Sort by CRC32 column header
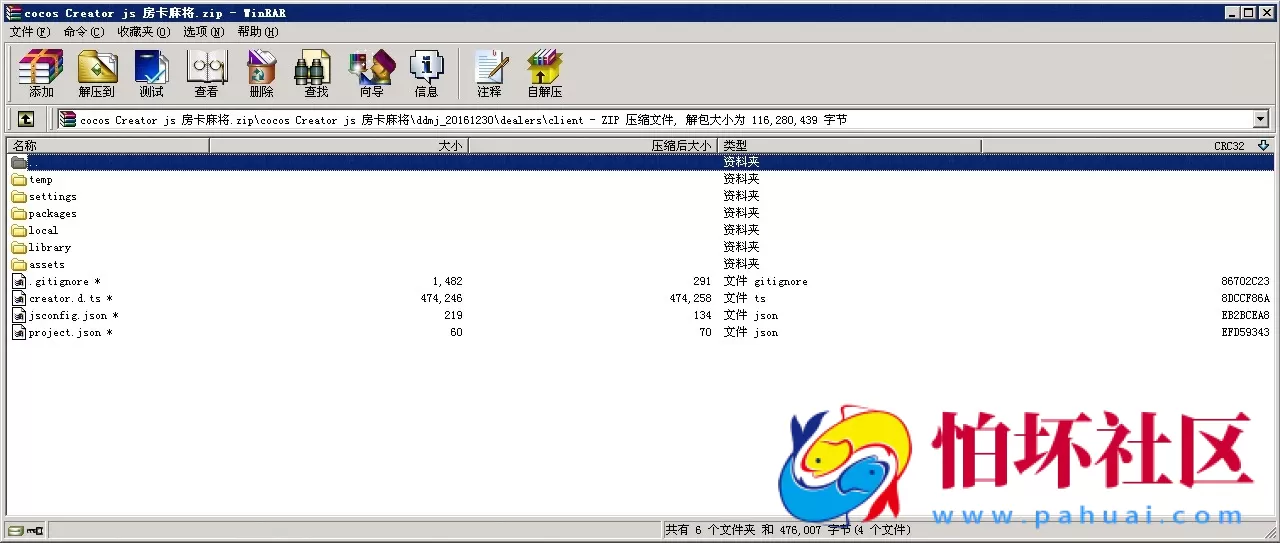1280x543 pixels. 1127,146
